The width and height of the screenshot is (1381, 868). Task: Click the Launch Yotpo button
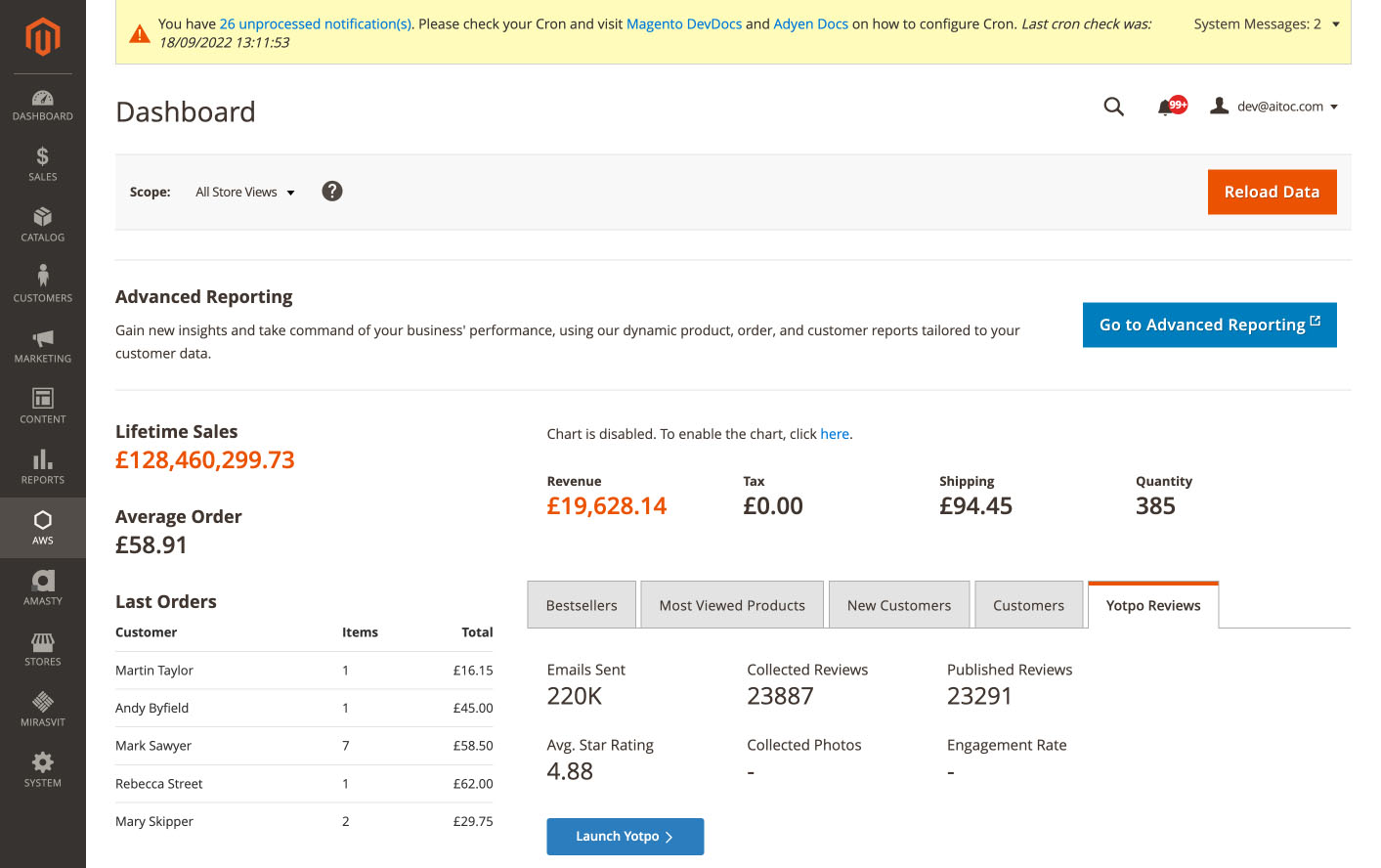click(x=625, y=837)
